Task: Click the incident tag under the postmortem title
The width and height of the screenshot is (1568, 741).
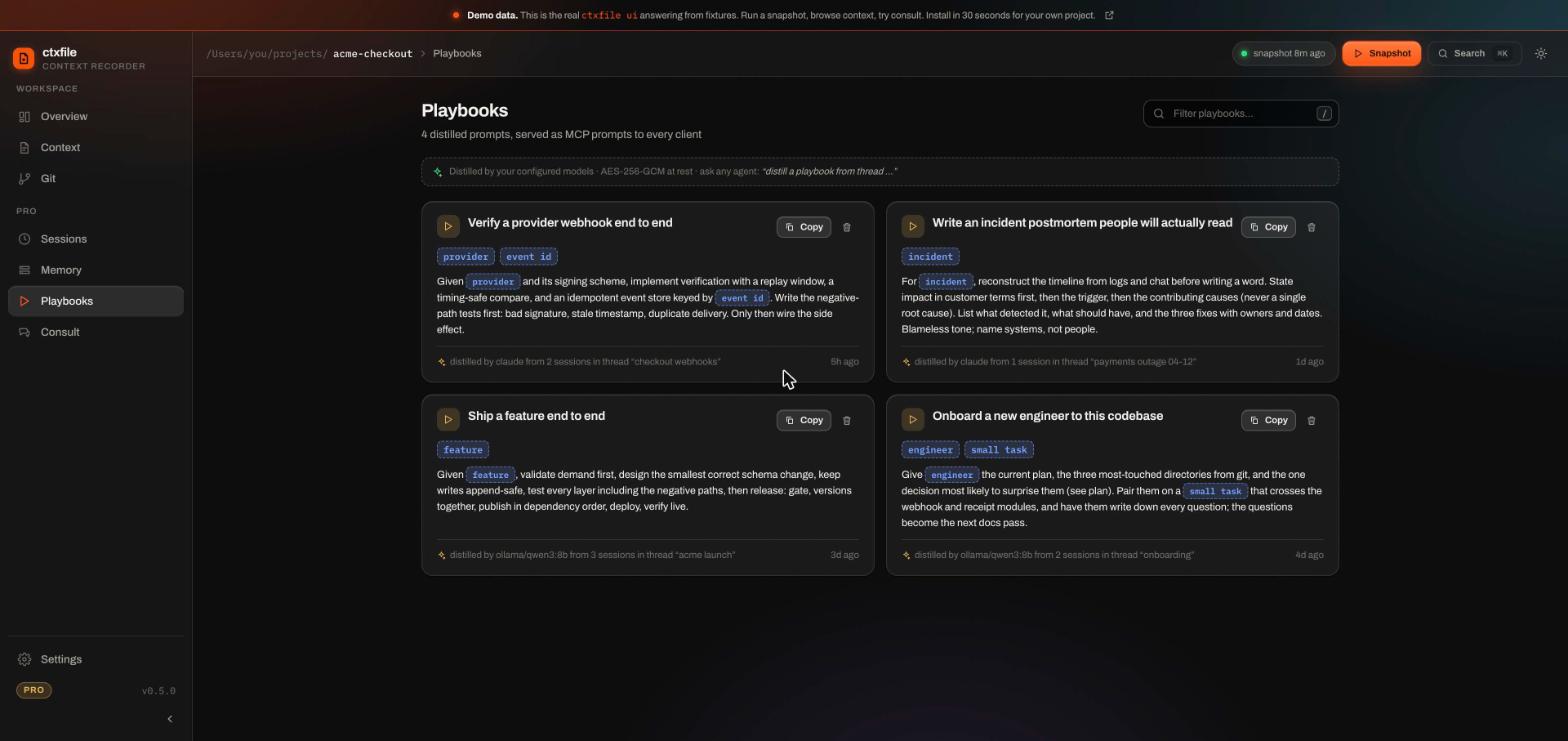Action: coord(930,256)
